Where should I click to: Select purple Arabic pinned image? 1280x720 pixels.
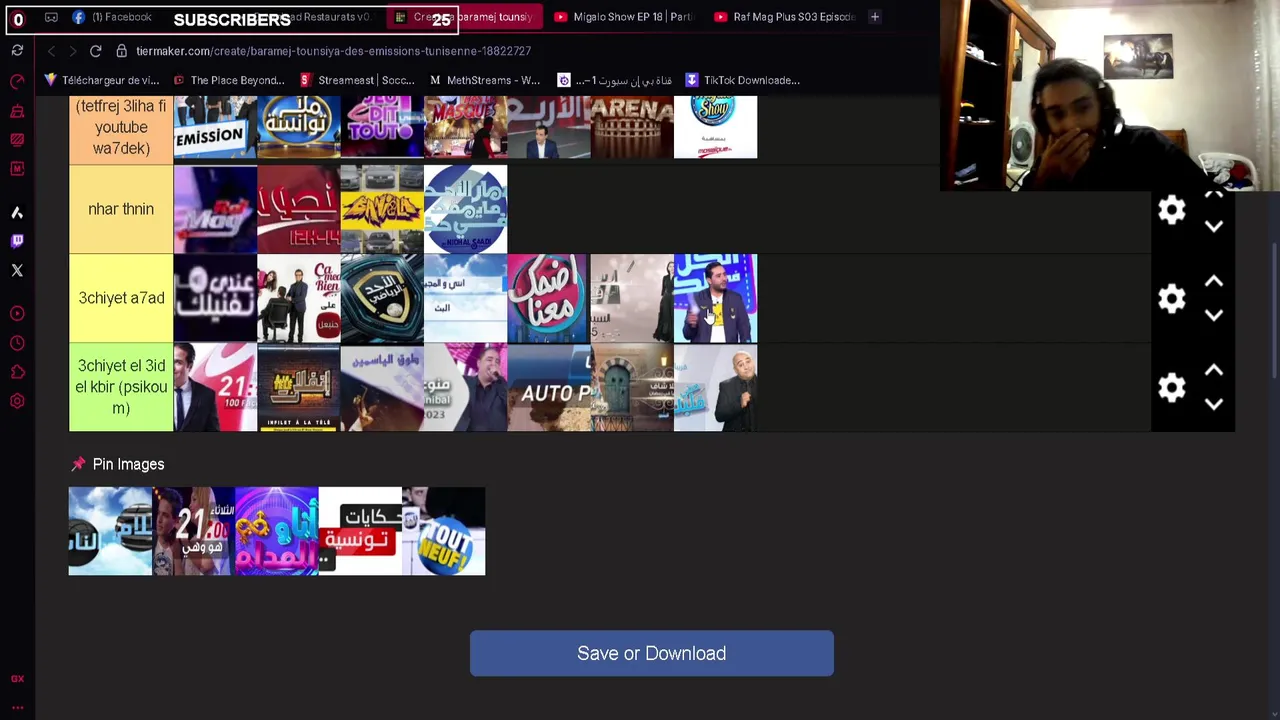tap(276, 531)
